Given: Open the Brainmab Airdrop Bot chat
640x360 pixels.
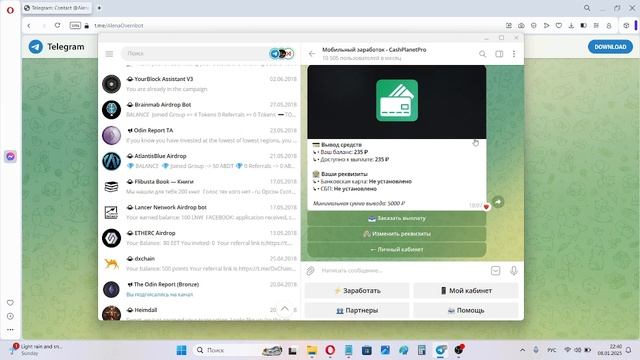Looking at the screenshot, I should 199,110.
